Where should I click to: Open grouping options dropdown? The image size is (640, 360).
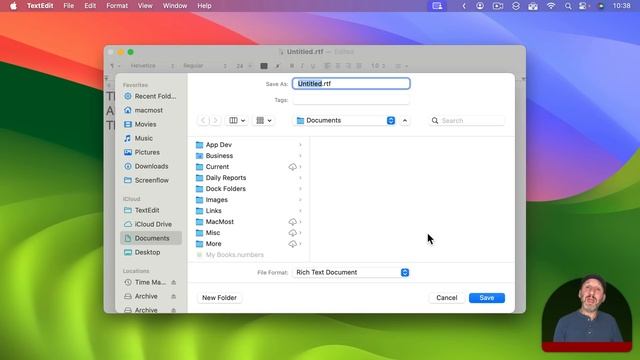click(x=264, y=120)
